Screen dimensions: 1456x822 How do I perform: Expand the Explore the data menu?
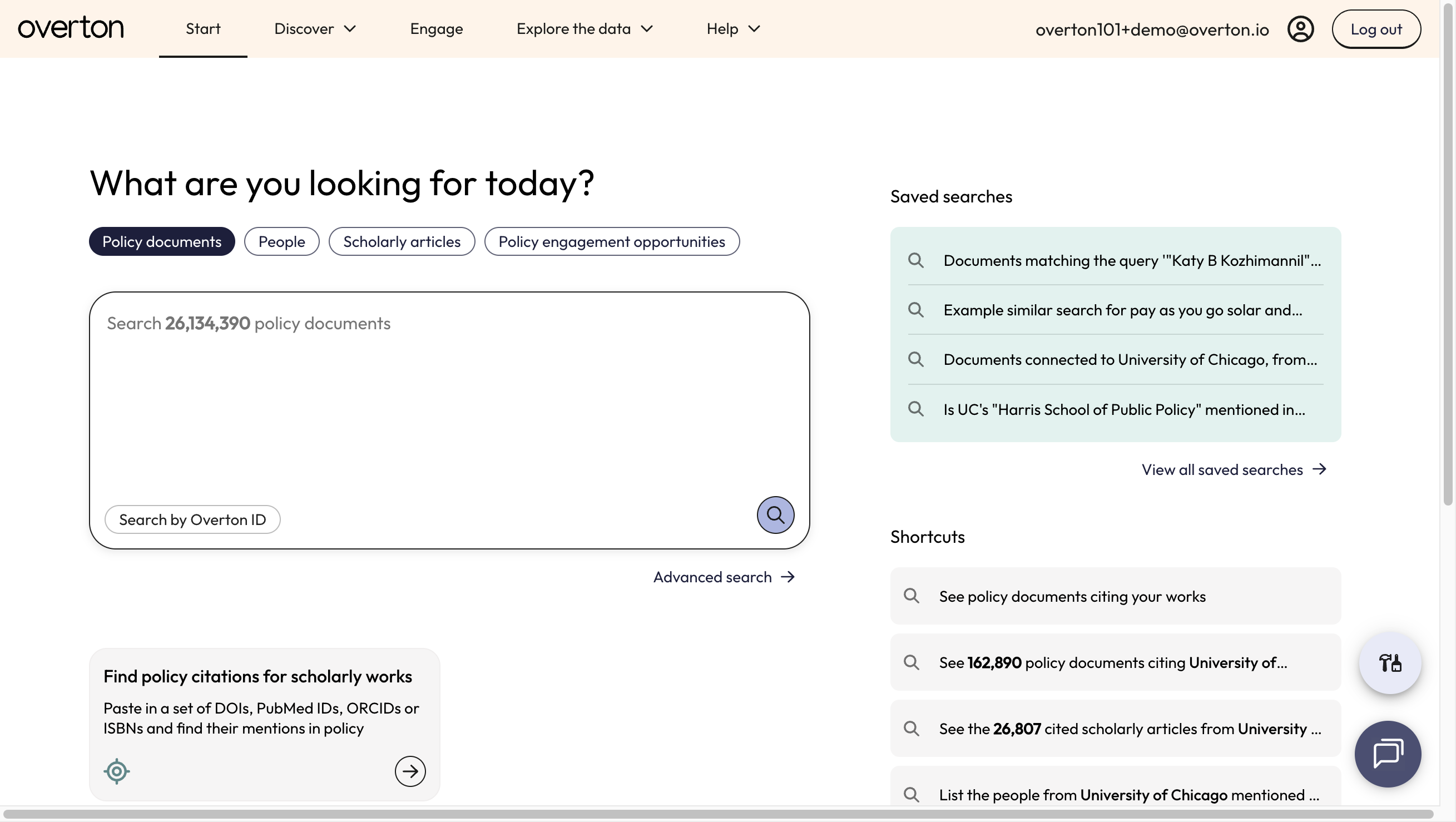pos(585,29)
